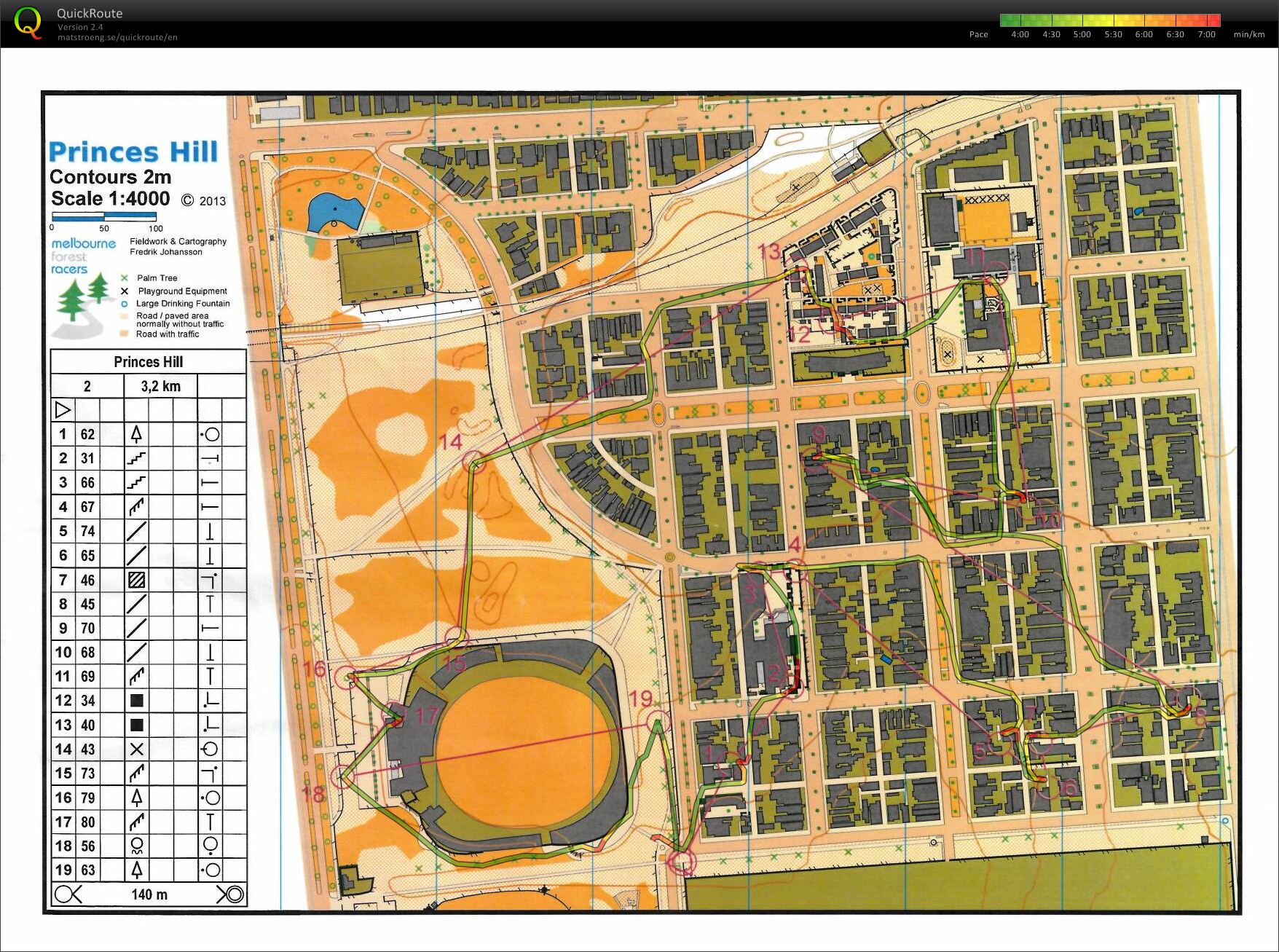Image resolution: width=1279 pixels, height=952 pixels.
Task: Click the Princes Hill map title
Action: click(x=133, y=152)
